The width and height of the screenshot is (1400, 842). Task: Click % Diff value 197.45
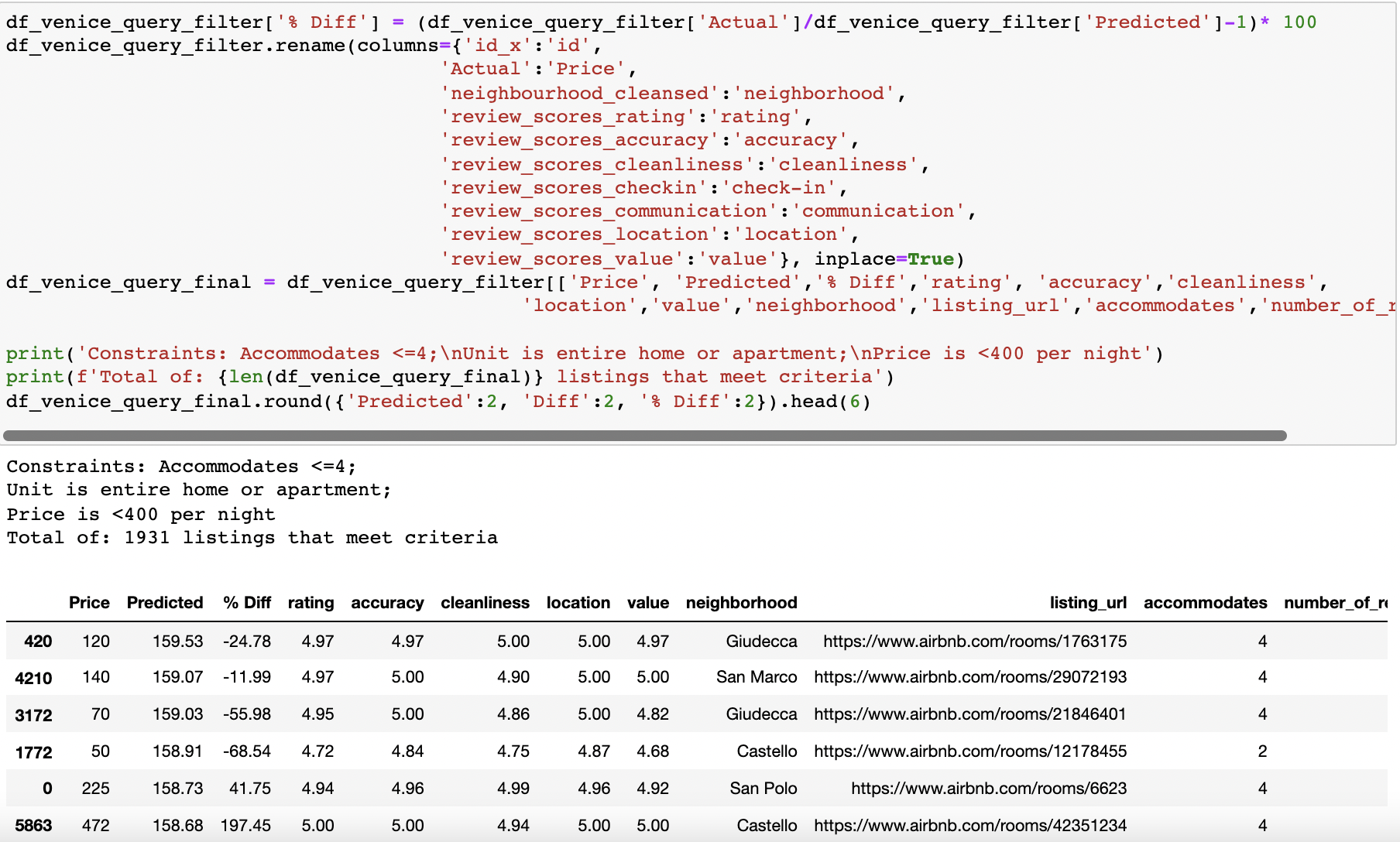pos(245,826)
